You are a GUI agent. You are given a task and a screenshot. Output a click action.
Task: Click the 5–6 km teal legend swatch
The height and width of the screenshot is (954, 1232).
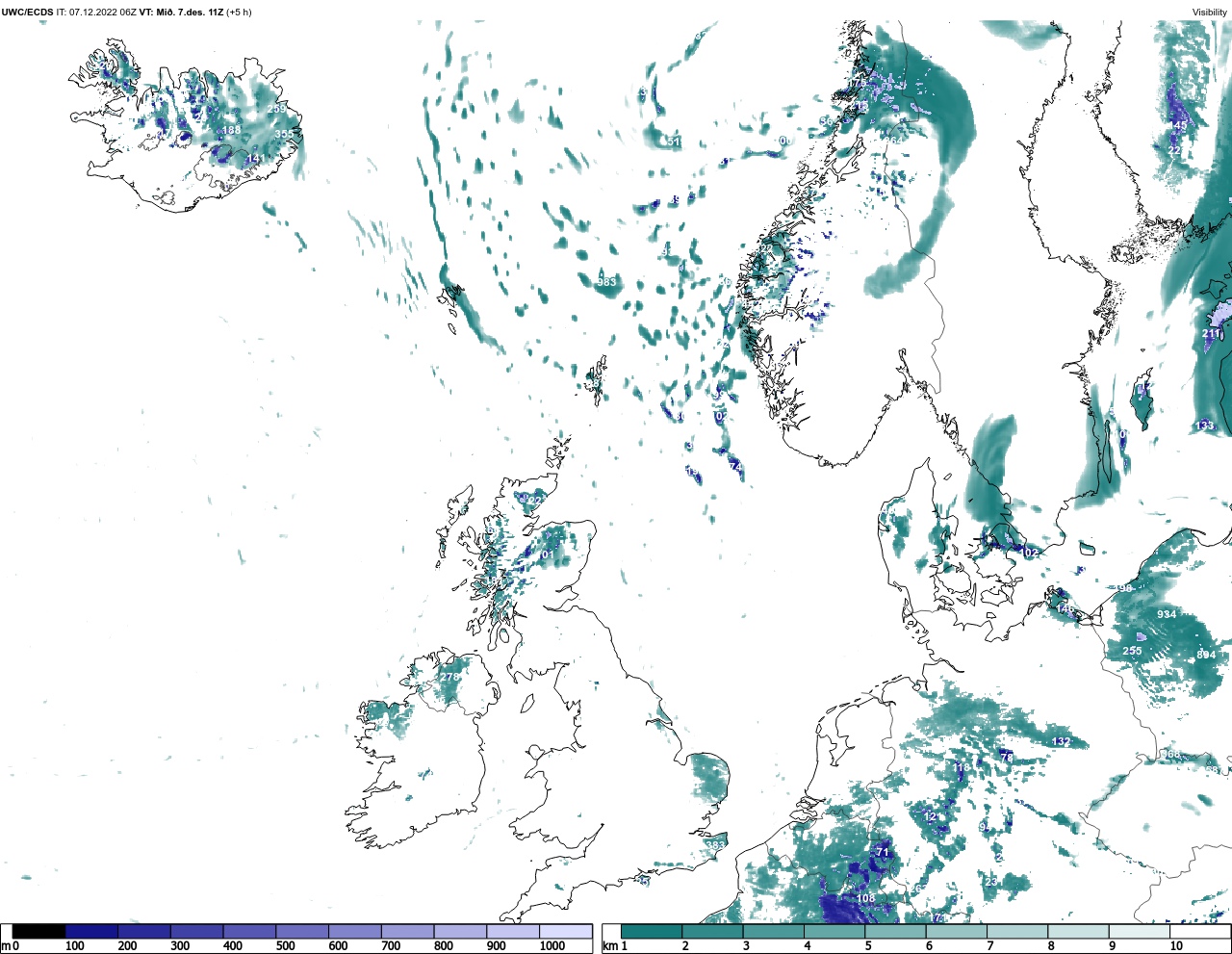(896, 932)
